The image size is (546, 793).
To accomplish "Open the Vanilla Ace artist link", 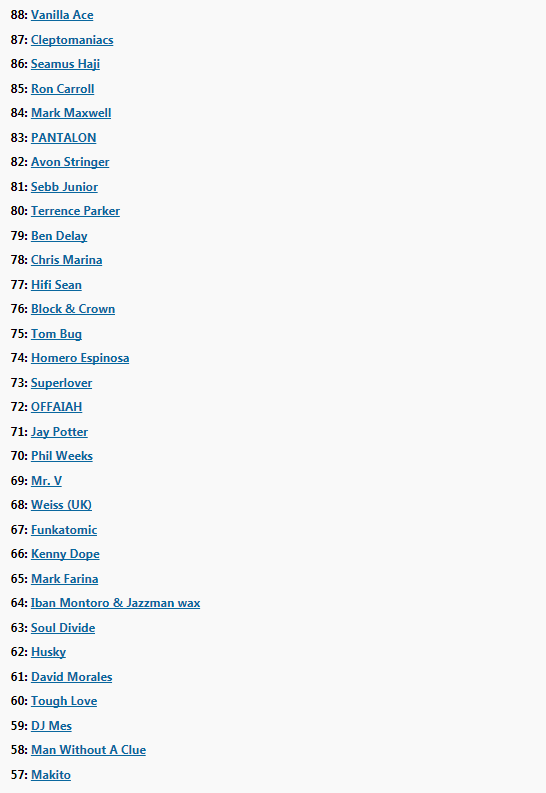I will (x=62, y=15).
